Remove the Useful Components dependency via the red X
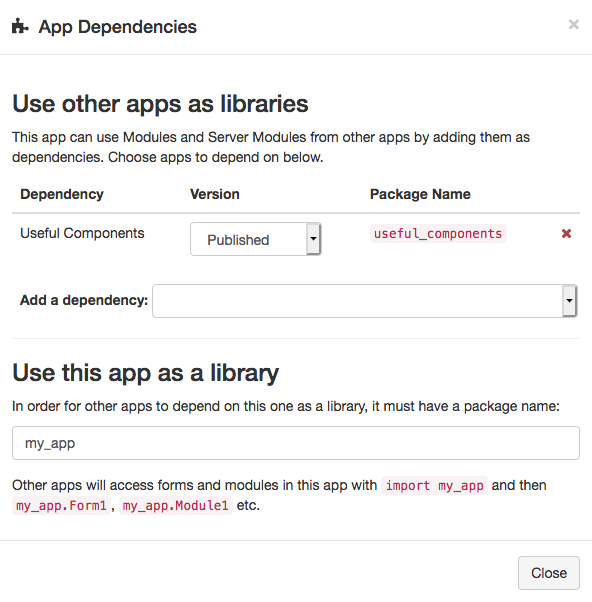592x602 pixels. click(x=566, y=233)
